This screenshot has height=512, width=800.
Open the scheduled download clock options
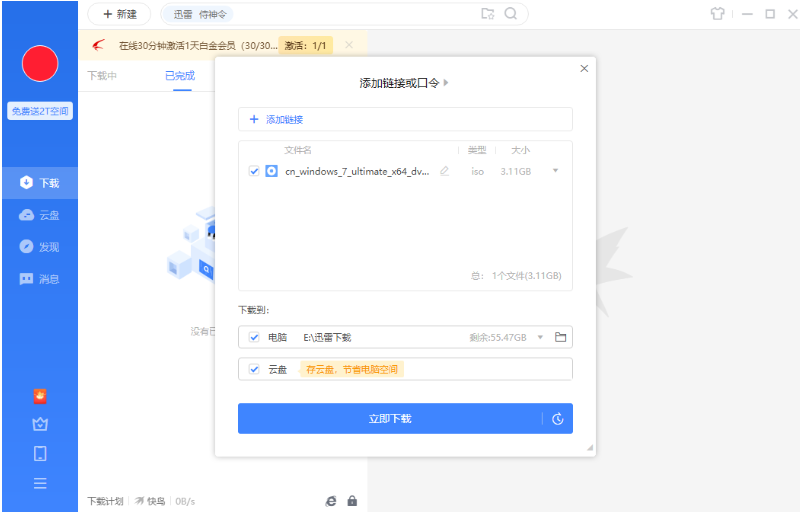tap(557, 418)
